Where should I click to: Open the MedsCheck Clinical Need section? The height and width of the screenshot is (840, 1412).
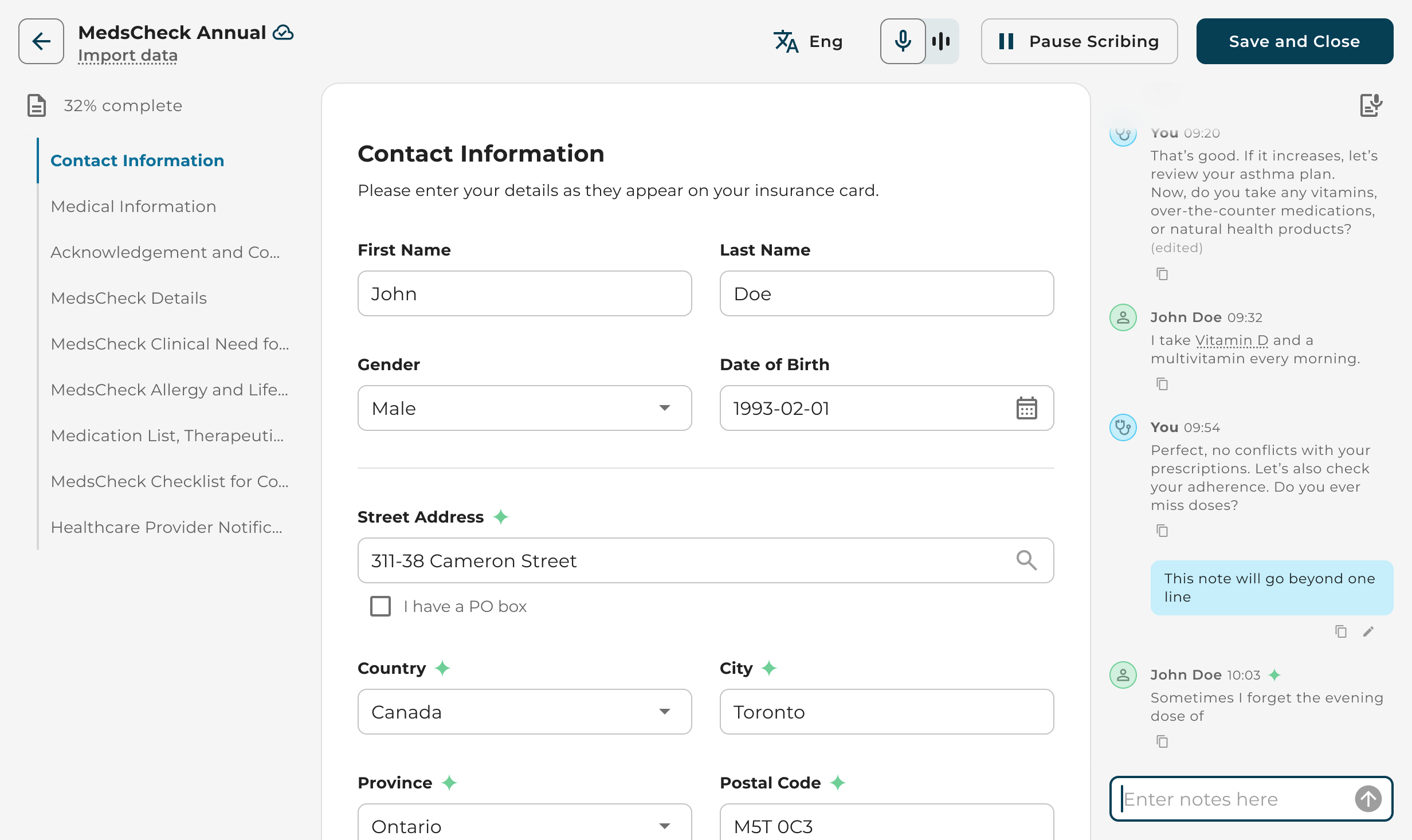coord(170,344)
